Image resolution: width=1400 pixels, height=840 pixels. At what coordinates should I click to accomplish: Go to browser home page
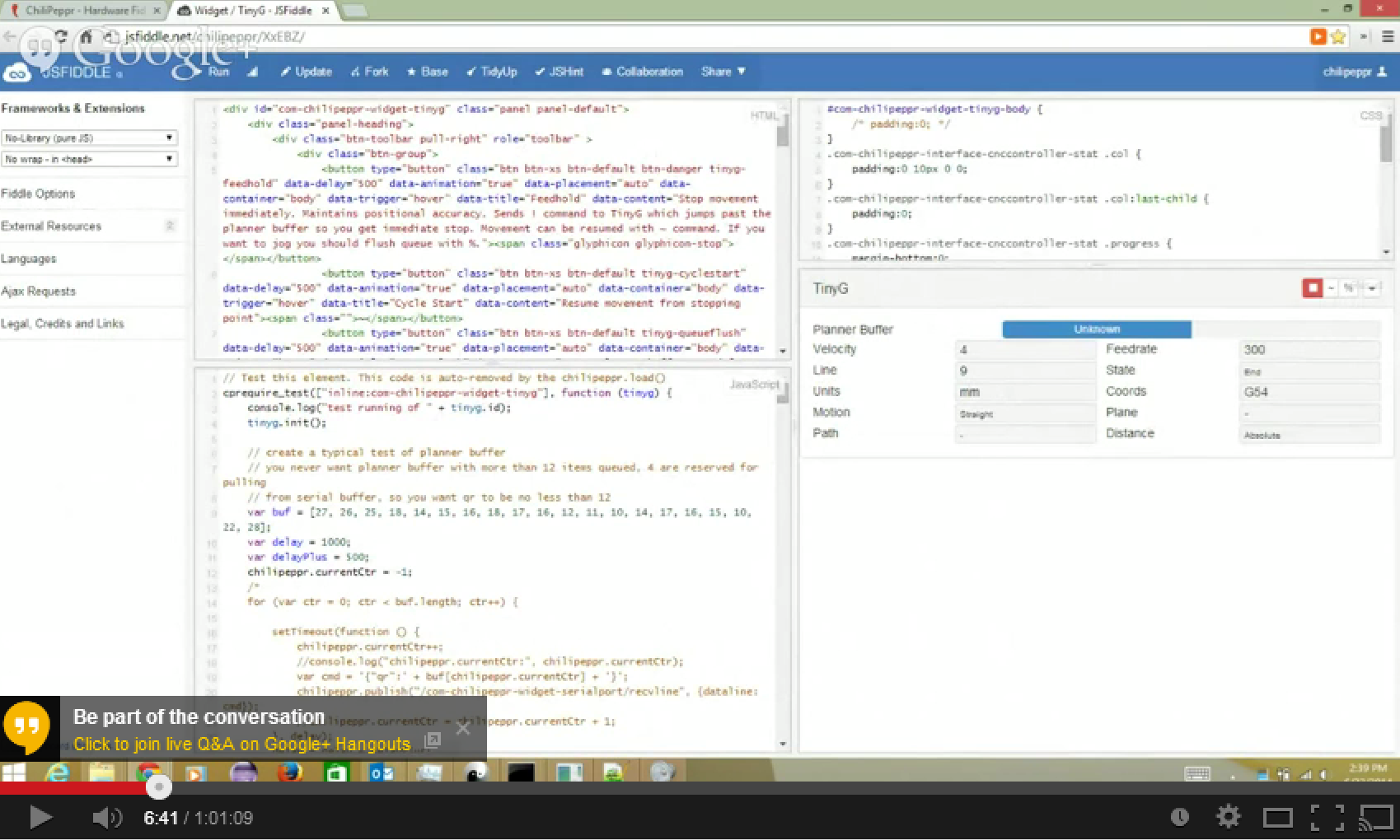86,36
